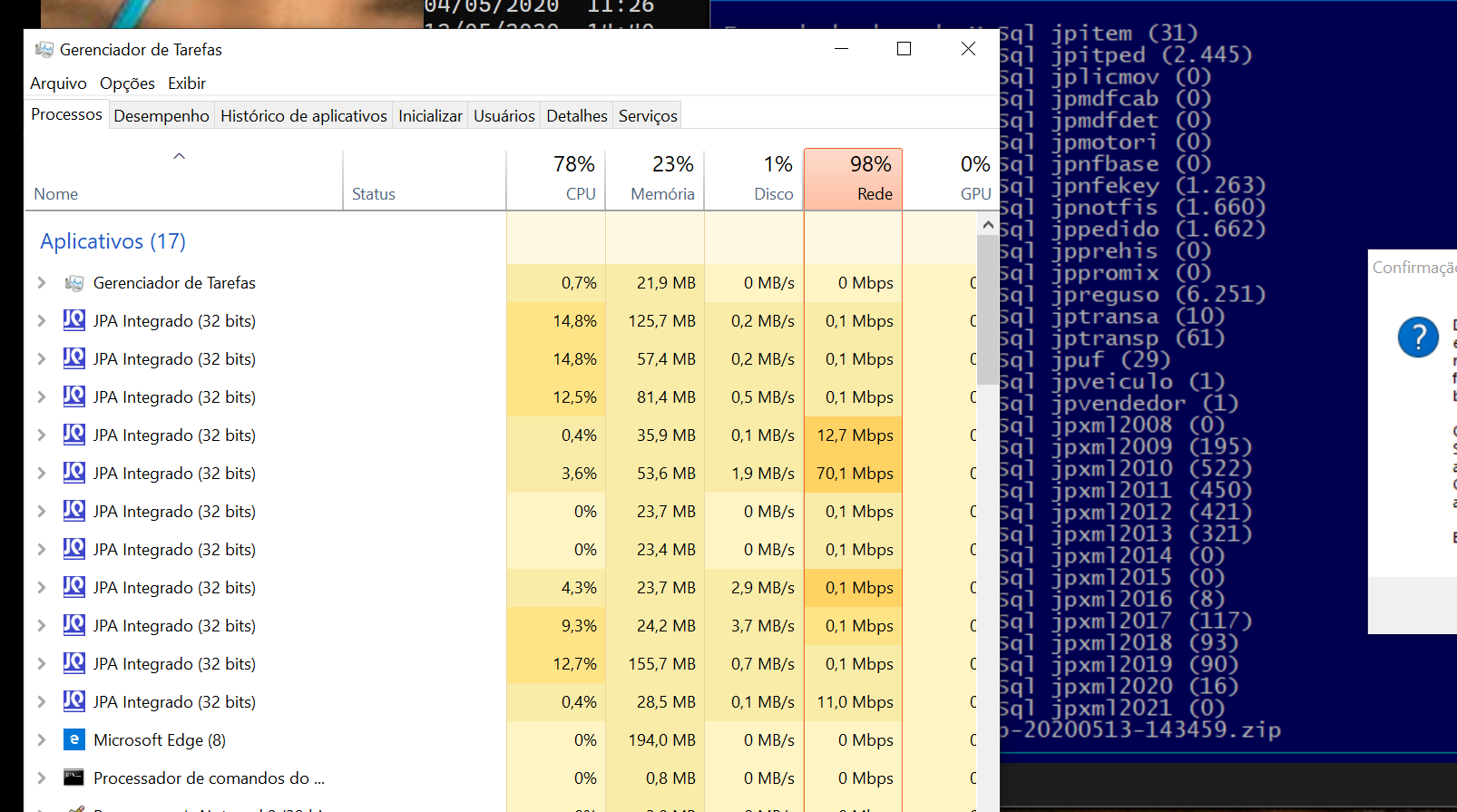Open the Exibir menu
The width and height of the screenshot is (1457, 812).
click(x=187, y=83)
